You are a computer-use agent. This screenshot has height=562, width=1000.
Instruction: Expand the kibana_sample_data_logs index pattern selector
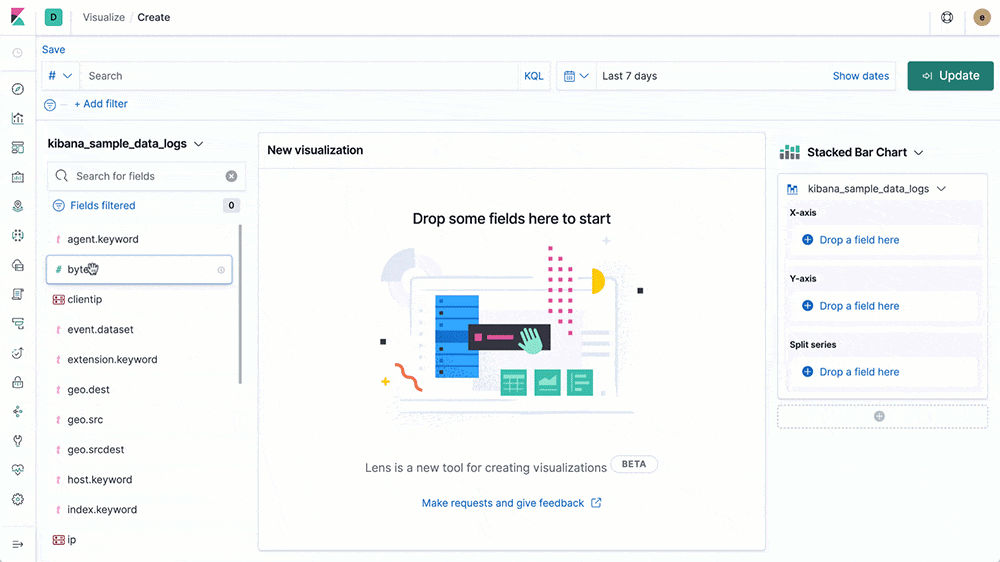pyautogui.click(x=125, y=144)
